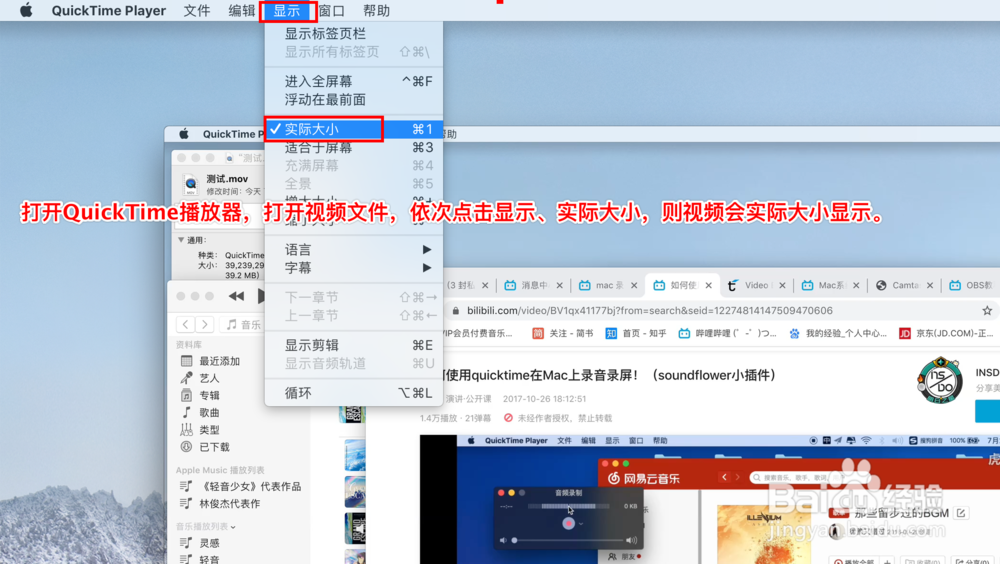Click the uploader avatar on bilibili page
Viewport: 1000px width, 564px height.
940,381
